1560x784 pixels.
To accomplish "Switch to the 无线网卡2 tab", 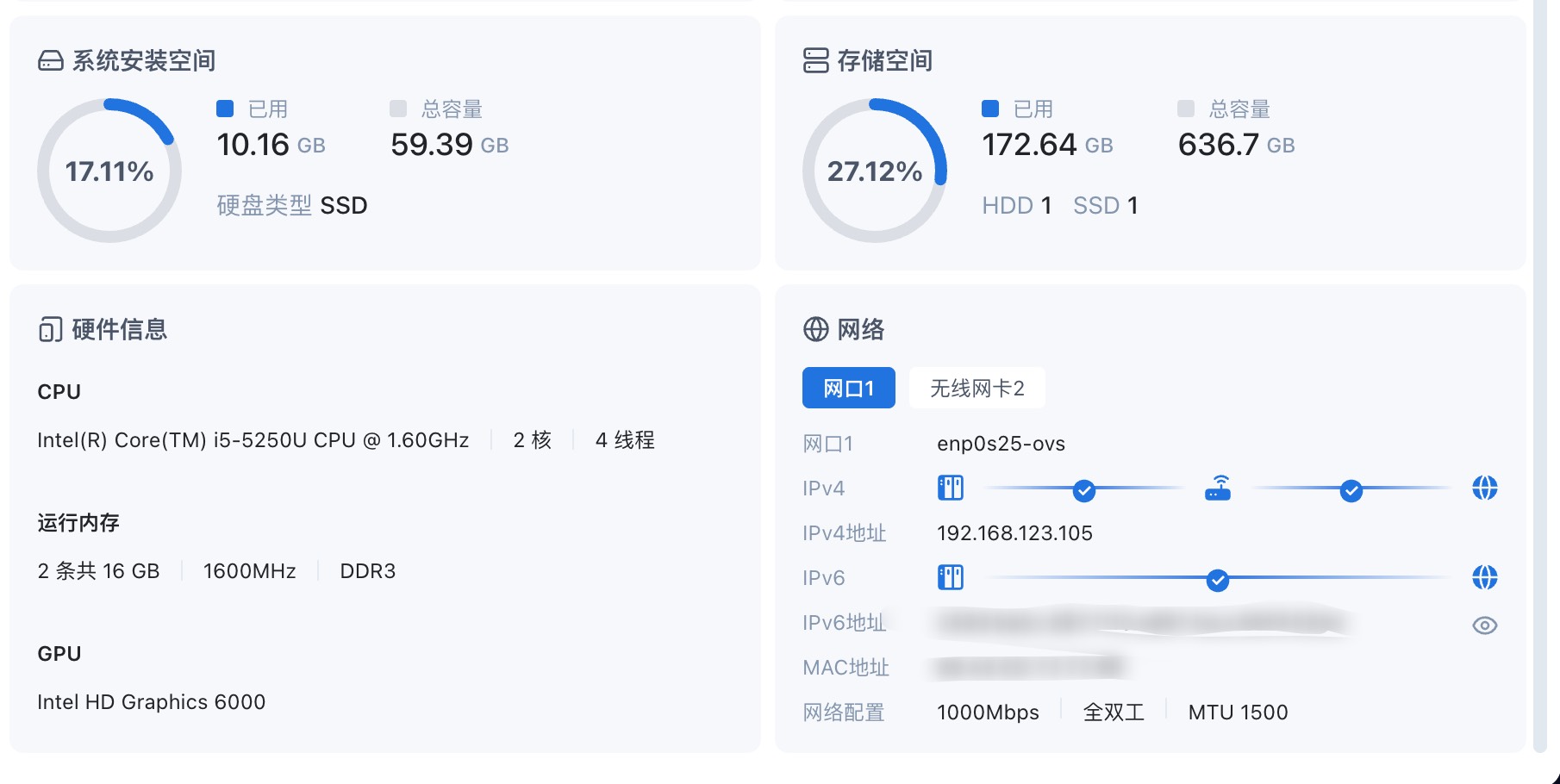I will (x=977, y=389).
